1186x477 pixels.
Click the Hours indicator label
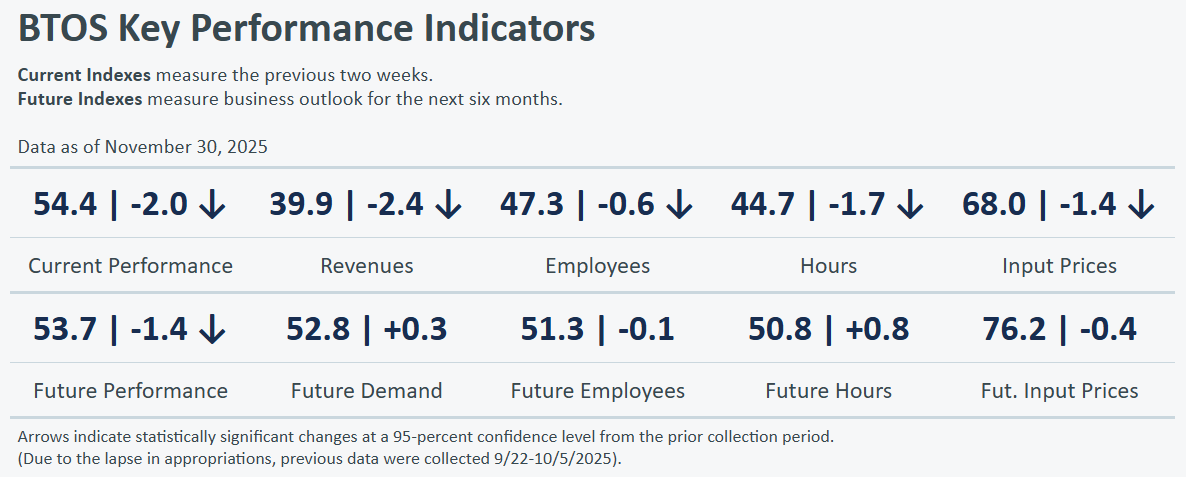[x=828, y=266]
